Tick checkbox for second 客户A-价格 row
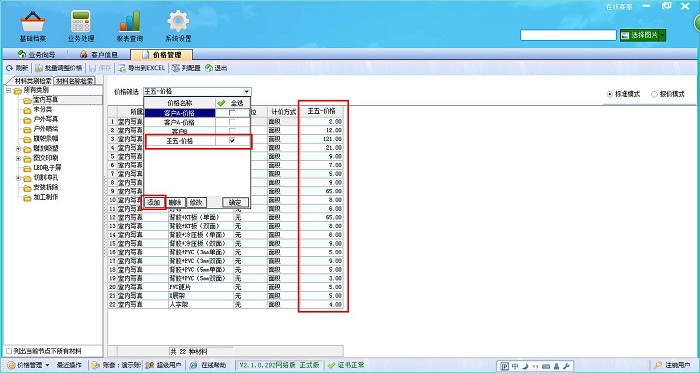This screenshot has width=700, height=373. pos(232,122)
